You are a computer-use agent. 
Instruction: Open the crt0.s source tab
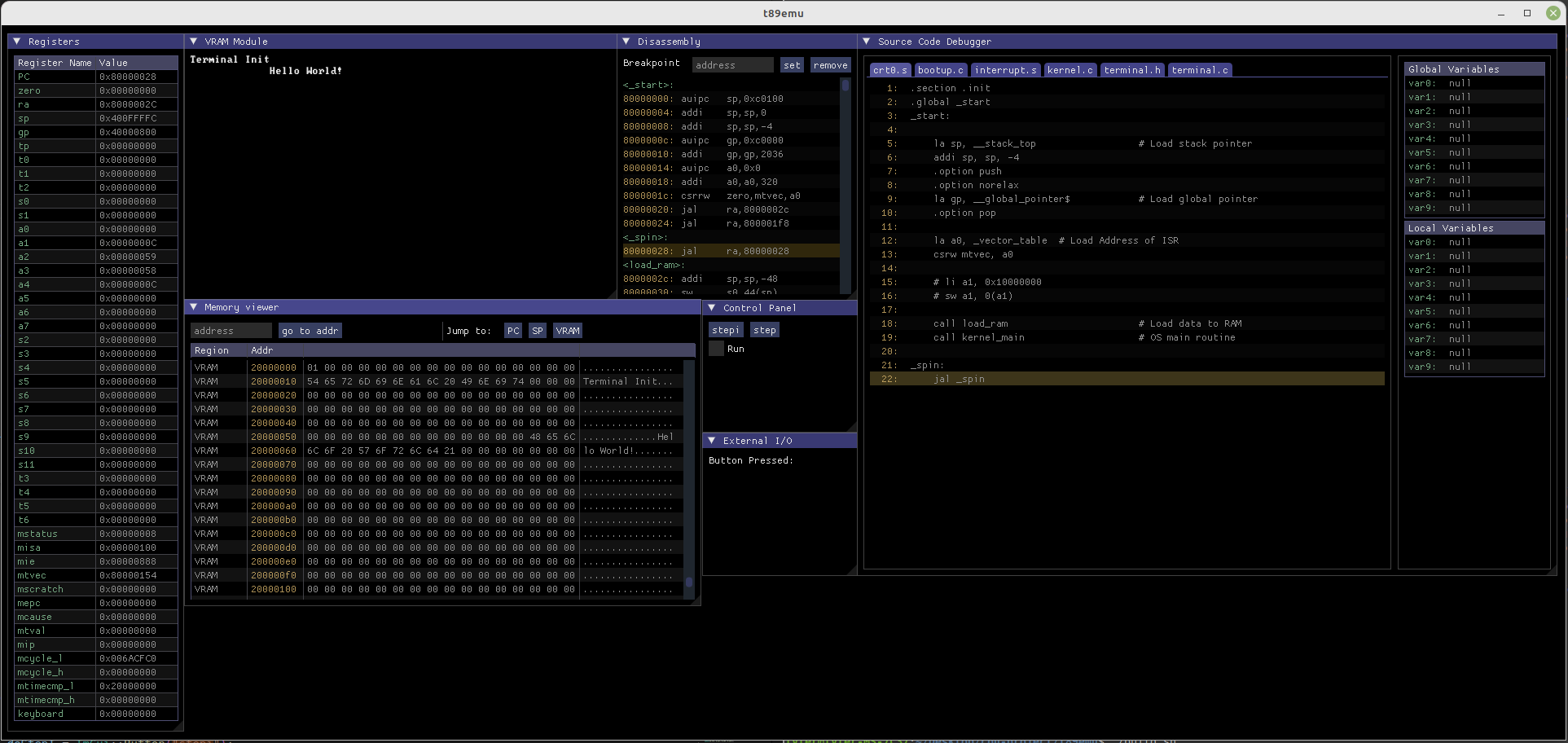pos(889,70)
